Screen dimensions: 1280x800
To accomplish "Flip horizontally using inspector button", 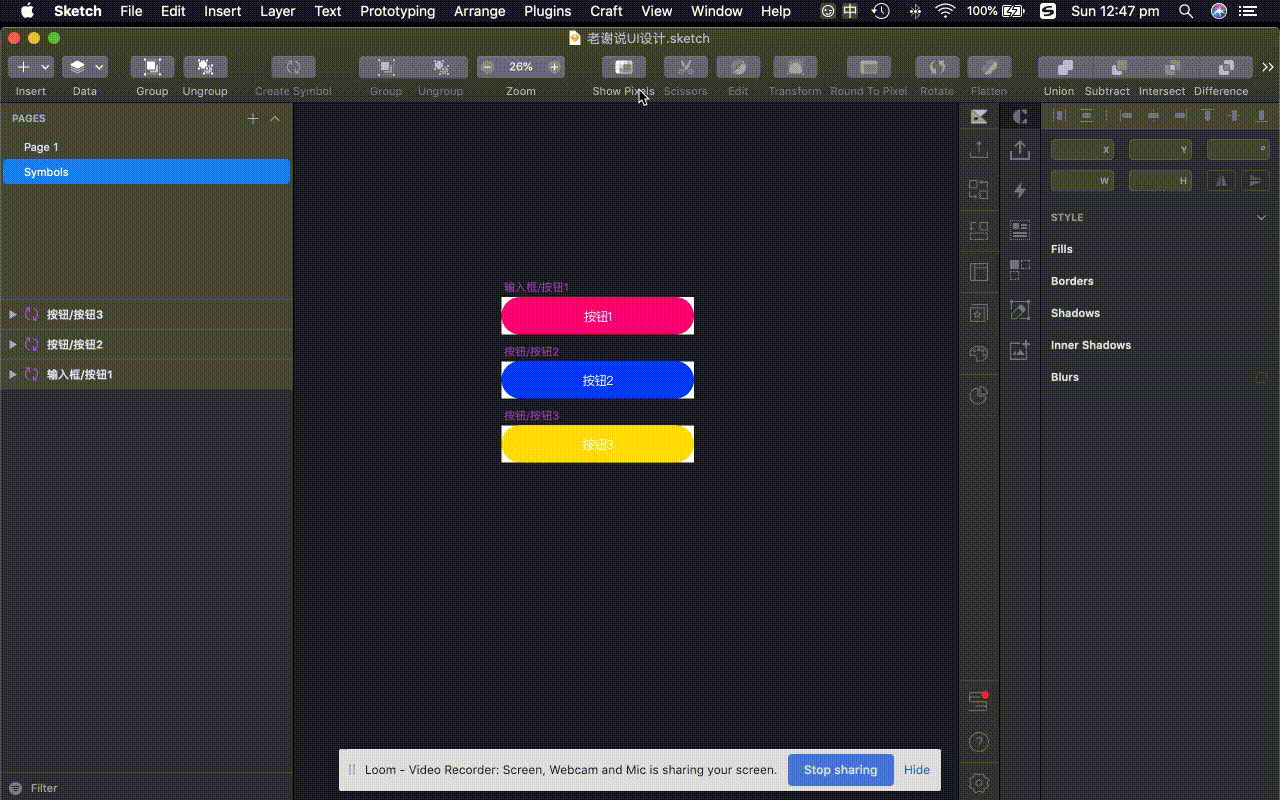I will tap(1222, 181).
